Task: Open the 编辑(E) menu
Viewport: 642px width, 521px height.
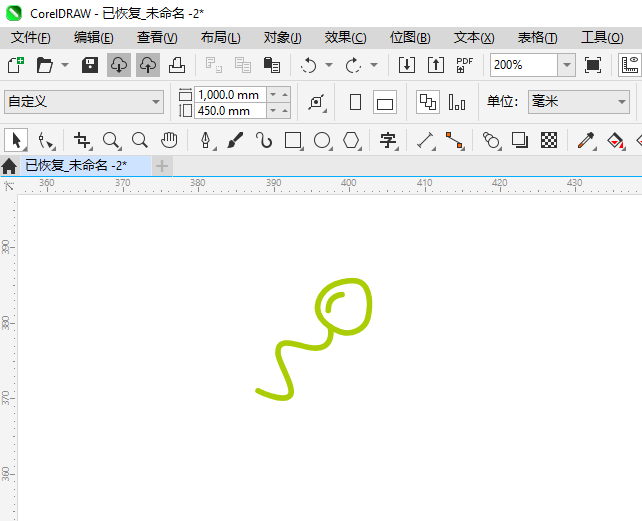Action: point(94,38)
